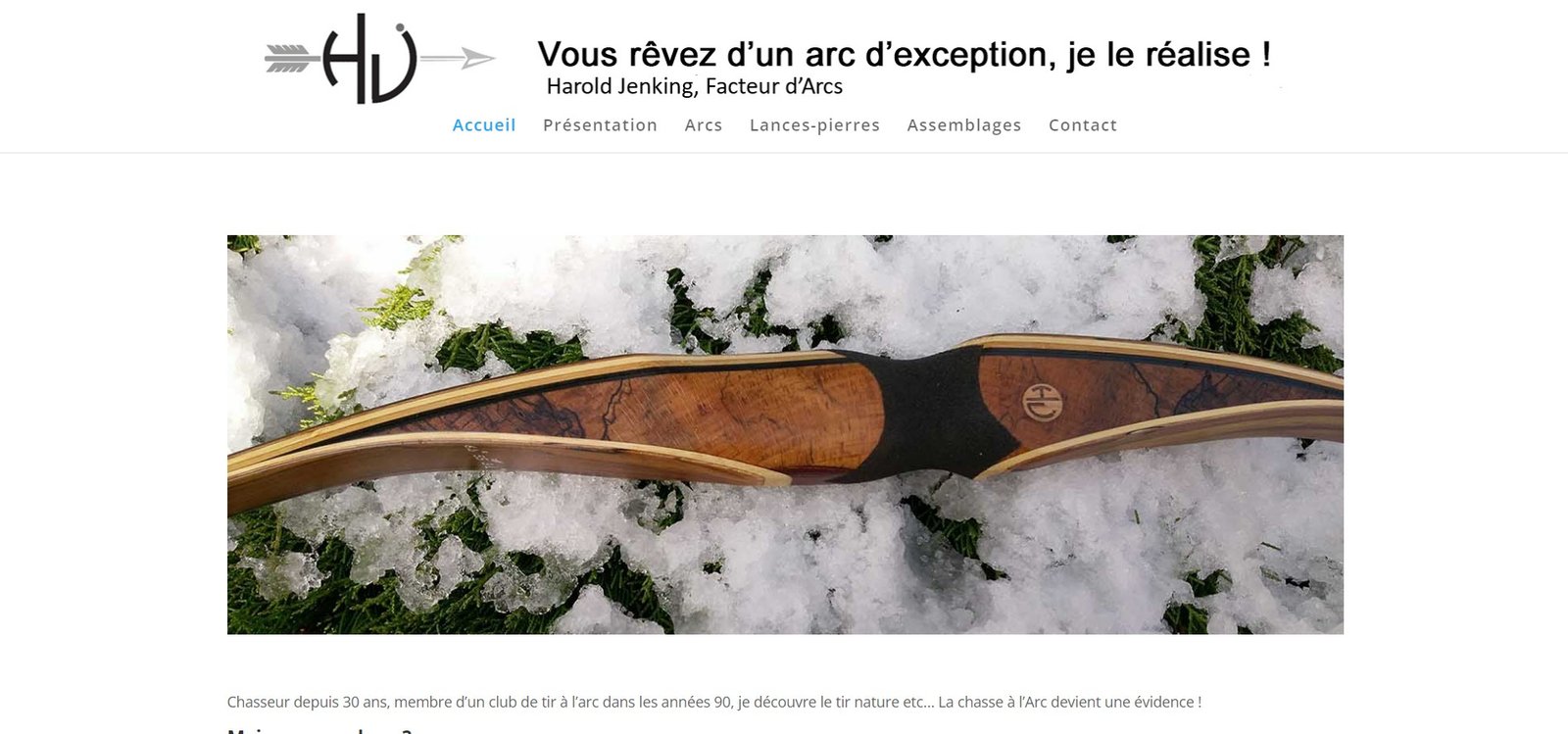Open the Assemblages page

click(964, 125)
